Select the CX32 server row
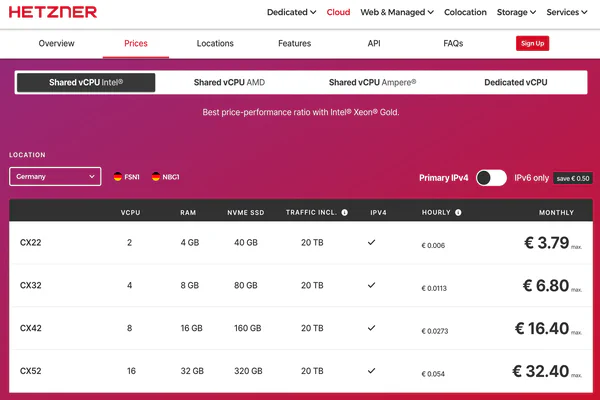 (x=301, y=285)
